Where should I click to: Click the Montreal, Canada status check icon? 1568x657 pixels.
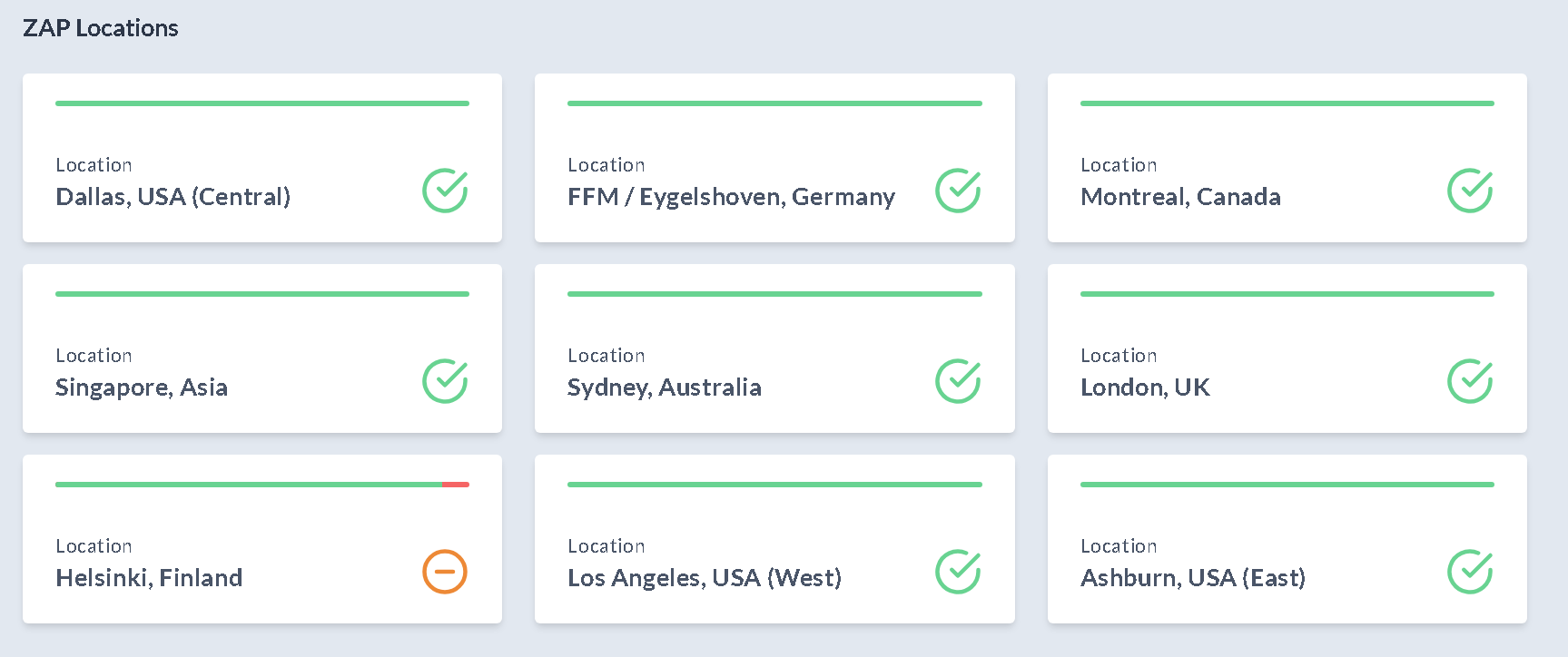(1469, 191)
